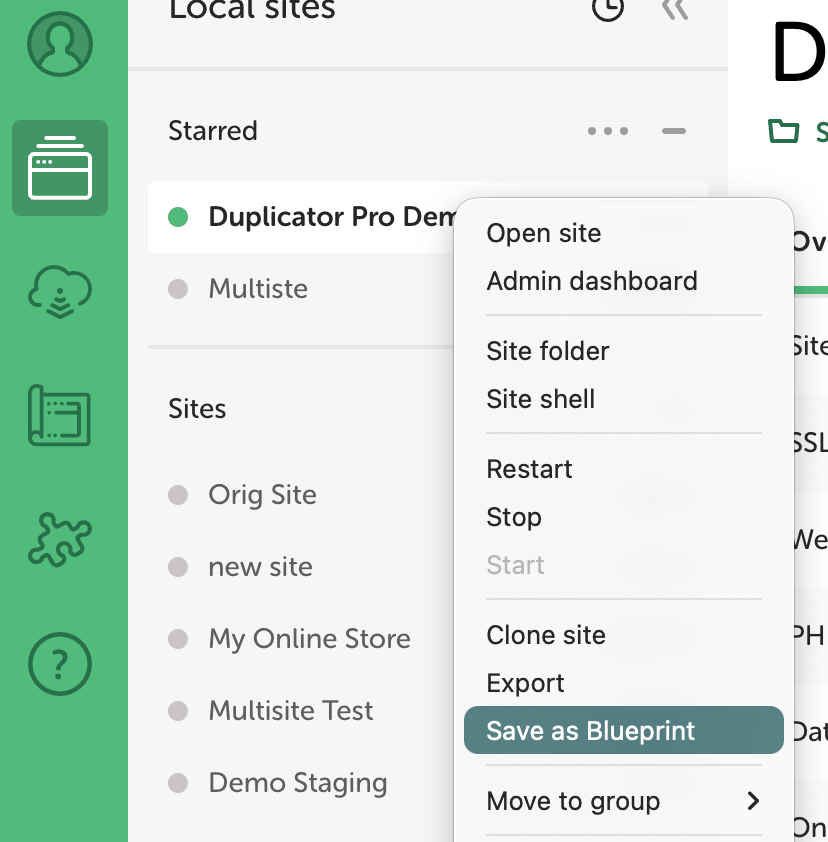The height and width of the screenshot is (842, 828).
Task: Choose Clone site from context menu
Action: coord(546,635)
